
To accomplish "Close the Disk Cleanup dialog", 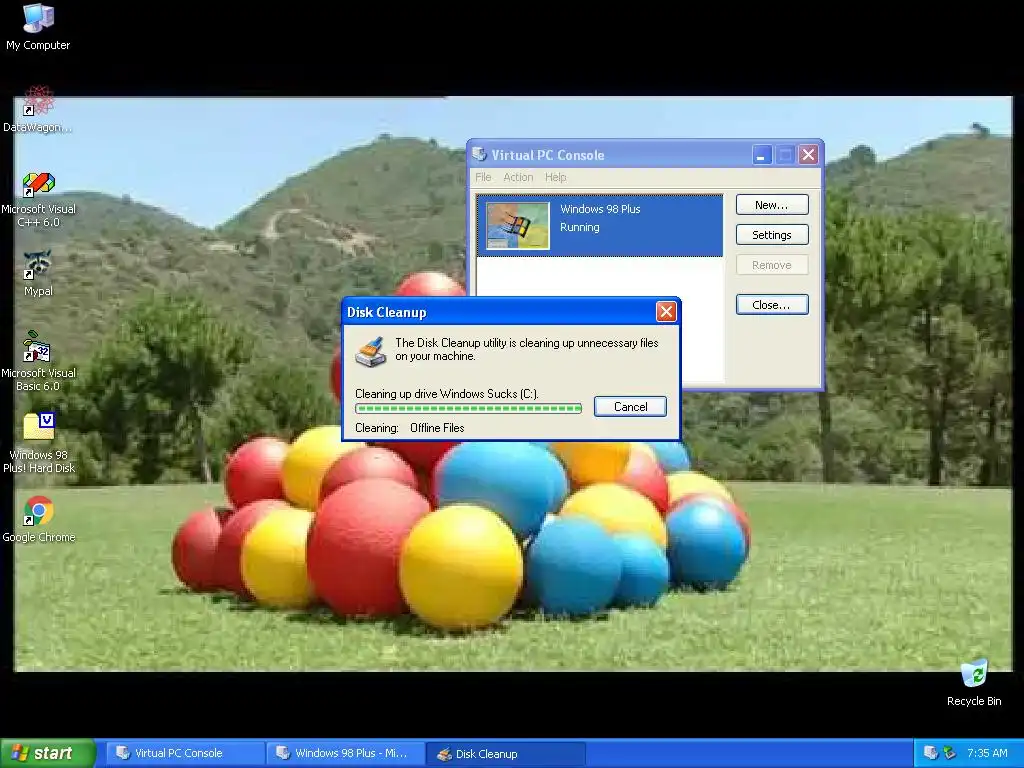I will pos(665,312).
